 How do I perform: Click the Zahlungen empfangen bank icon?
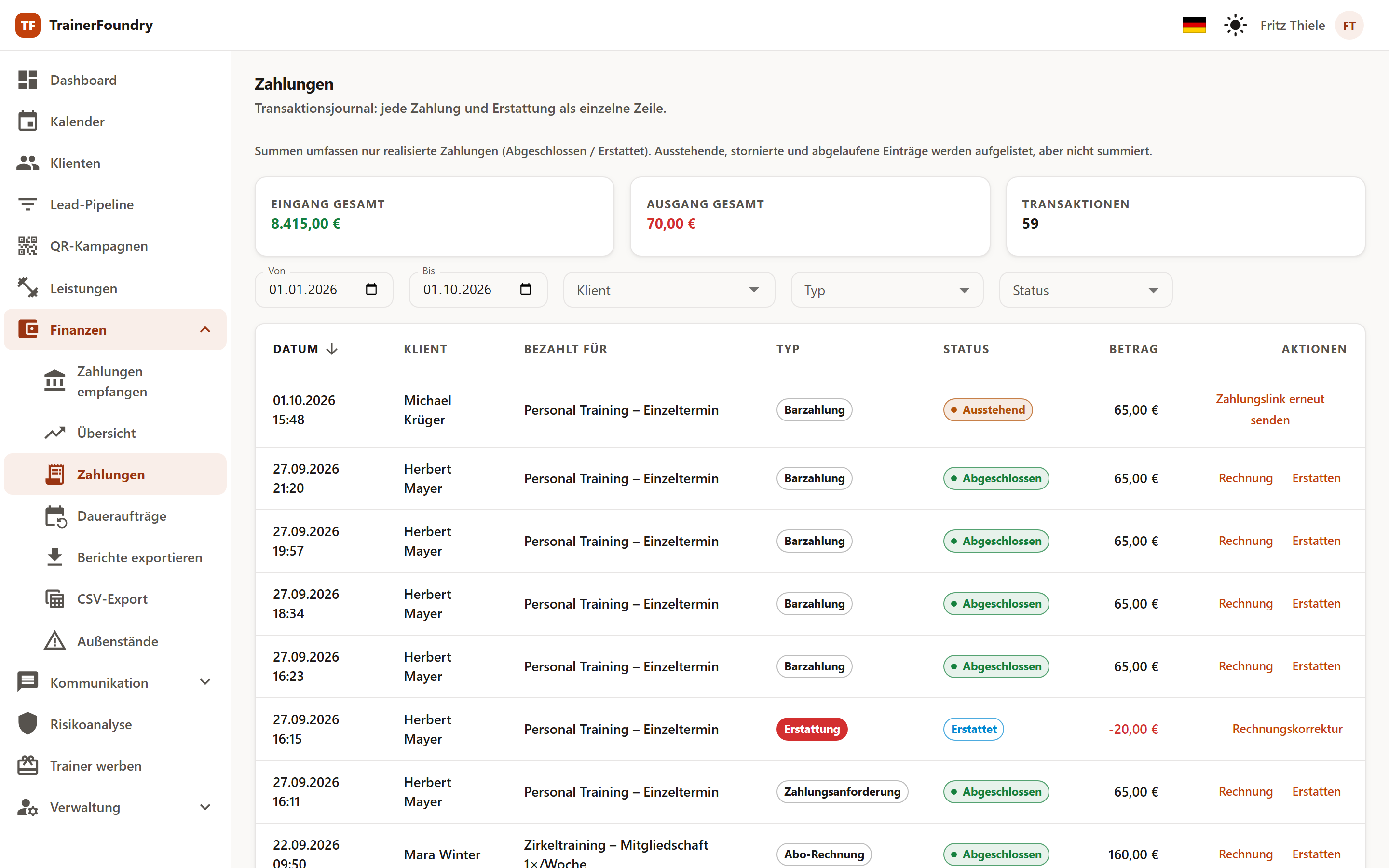click(55, 380)
